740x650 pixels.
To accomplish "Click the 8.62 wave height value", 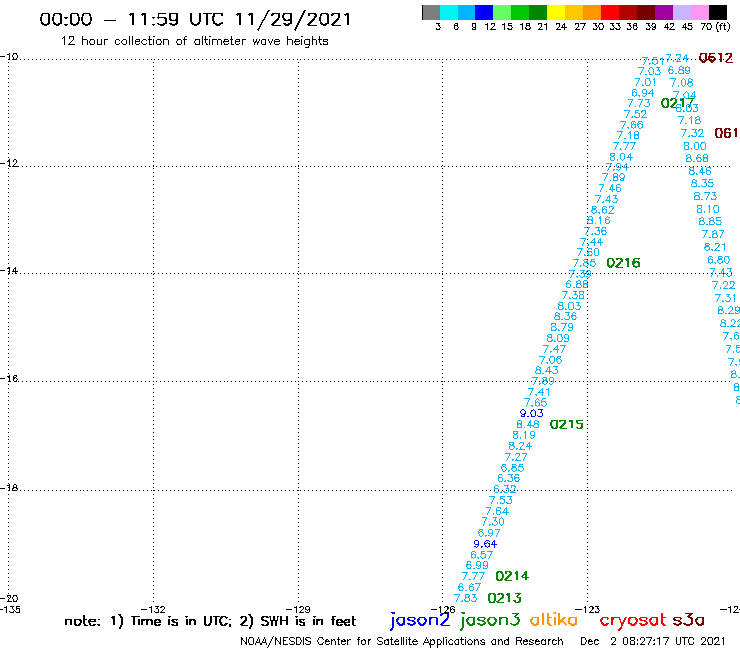I will [603, 210].
